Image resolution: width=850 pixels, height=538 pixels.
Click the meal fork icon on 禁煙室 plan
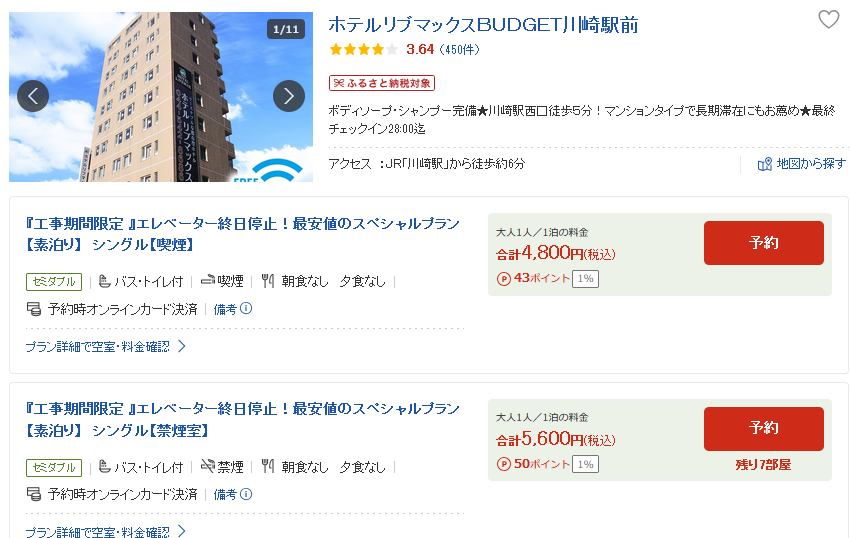click(x=267, y=466)
